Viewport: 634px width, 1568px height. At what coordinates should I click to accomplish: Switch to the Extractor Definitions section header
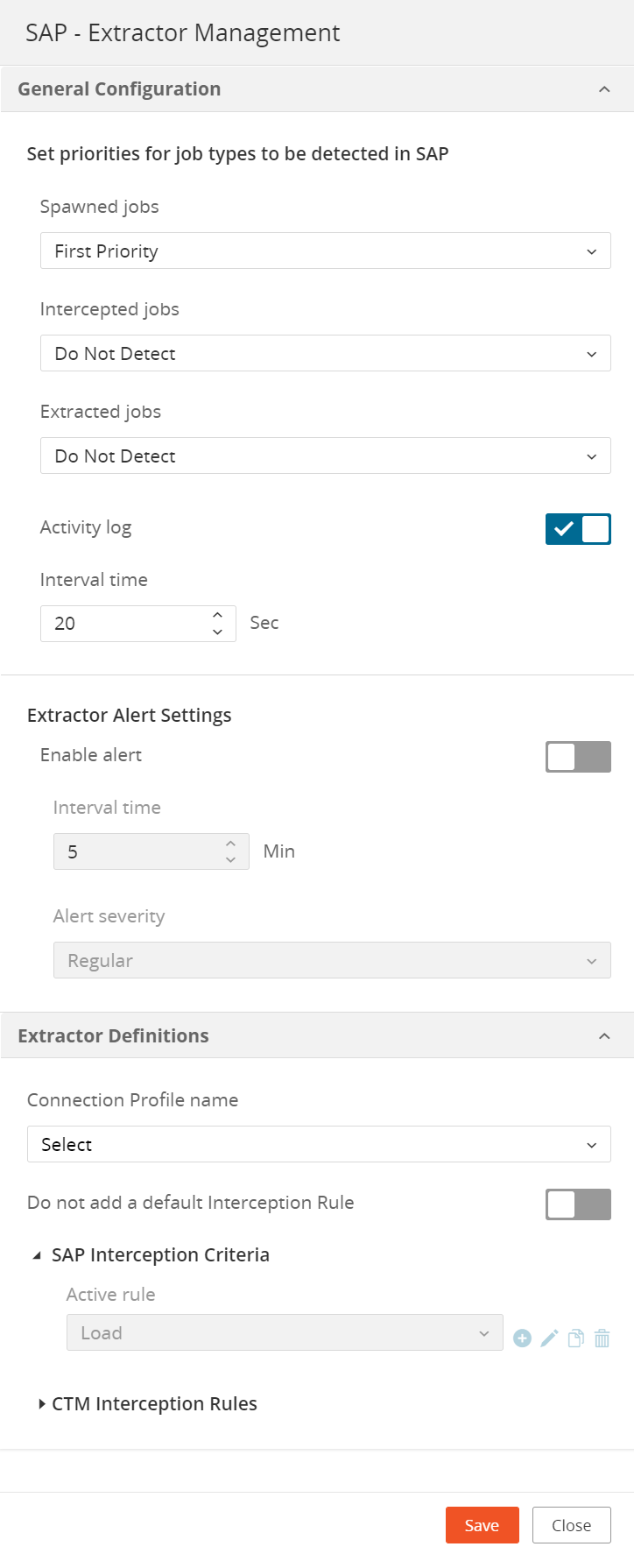pyautogui.click(x=114, y=1035)
